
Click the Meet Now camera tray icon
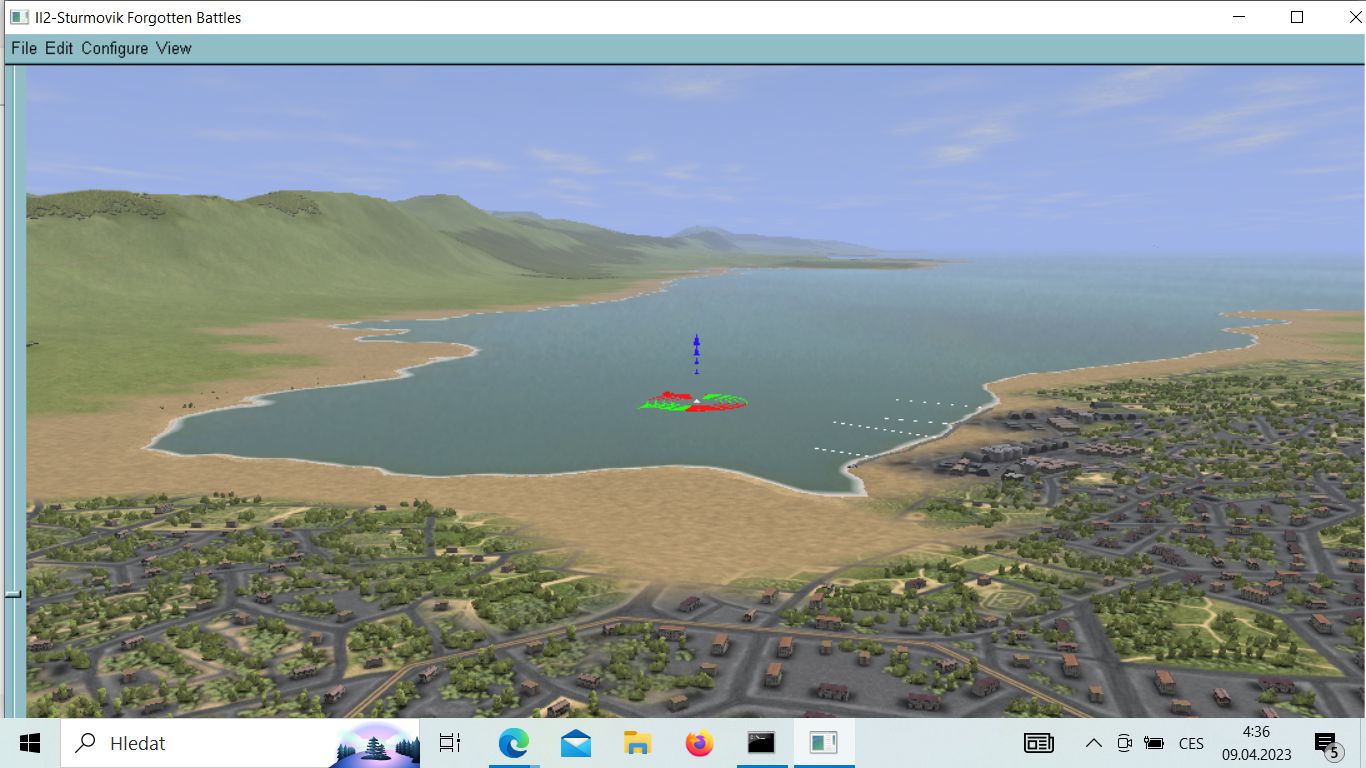(x=1124, y=743)
